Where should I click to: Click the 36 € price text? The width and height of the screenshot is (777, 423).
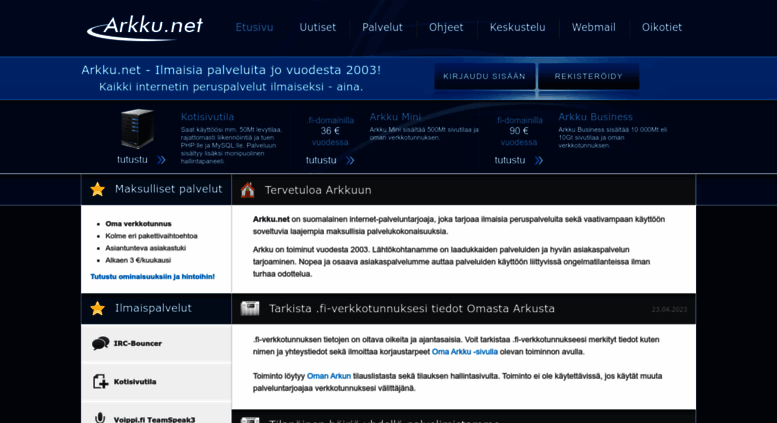point(330,131)
